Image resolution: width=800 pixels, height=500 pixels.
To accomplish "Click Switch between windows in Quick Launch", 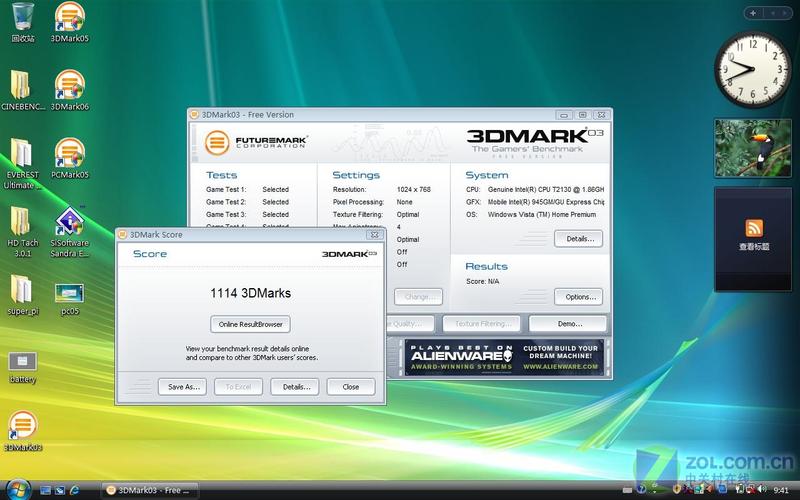I will [60, 490].
